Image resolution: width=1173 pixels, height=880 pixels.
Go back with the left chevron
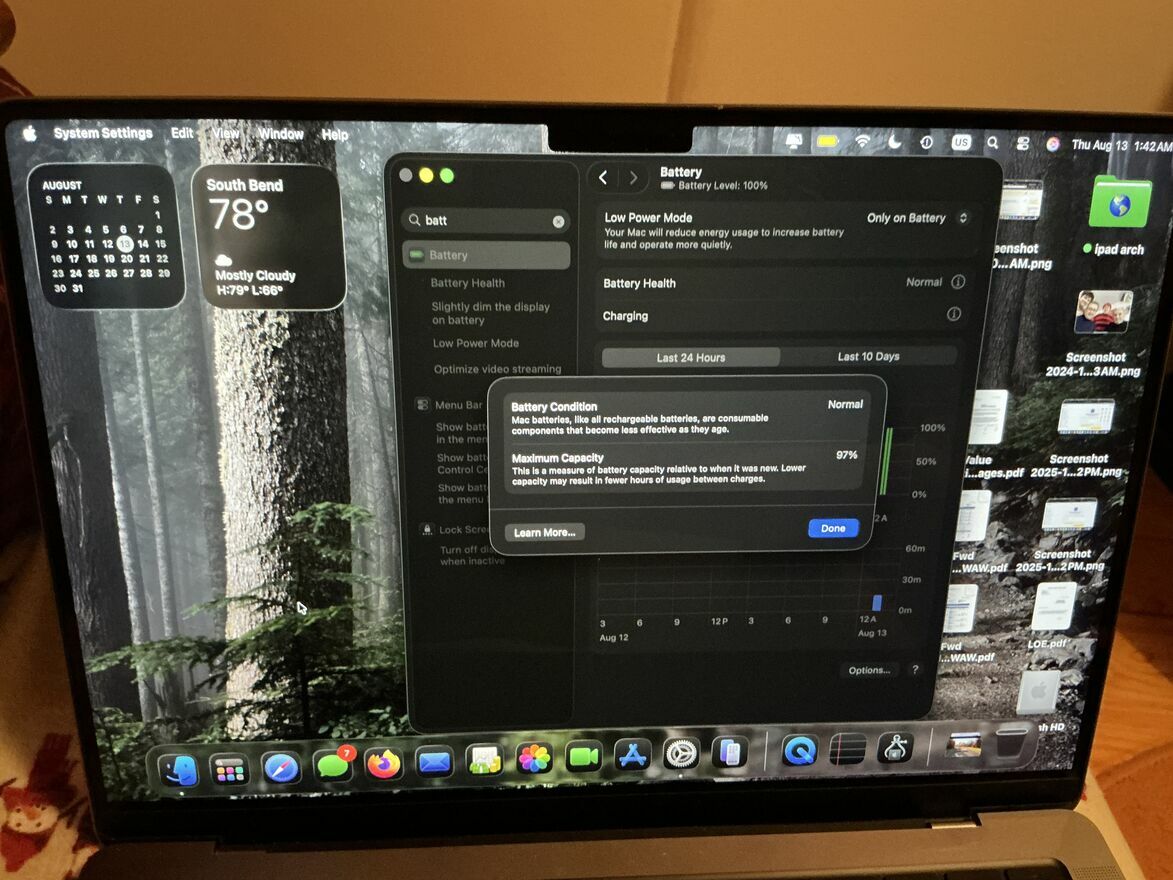[603, 177]
